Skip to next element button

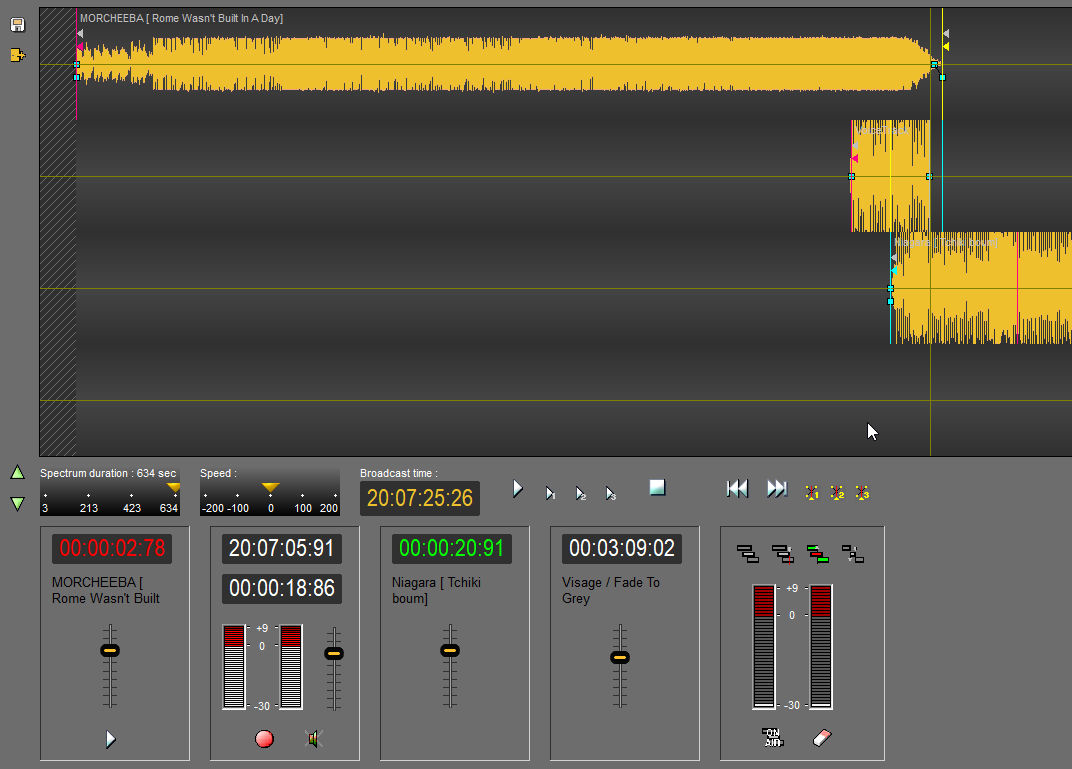click(x=777, y=488)
